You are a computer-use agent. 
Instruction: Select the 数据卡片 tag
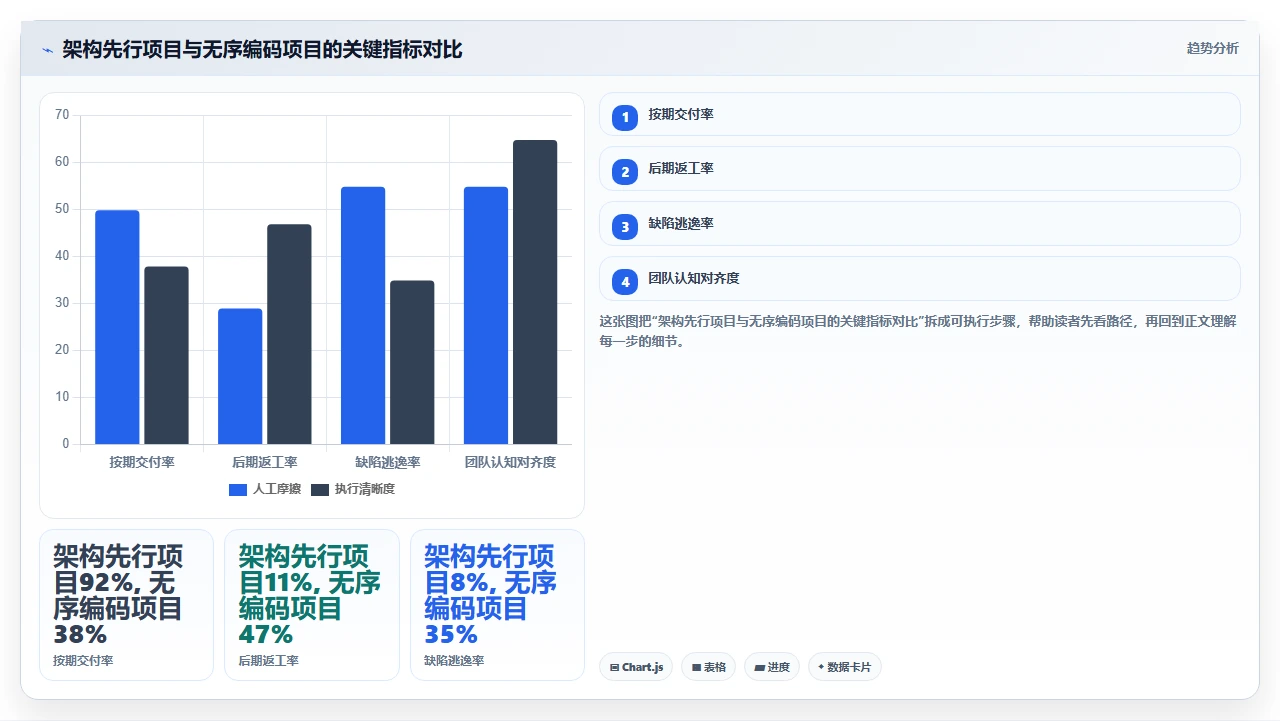(x=845, y=667)
